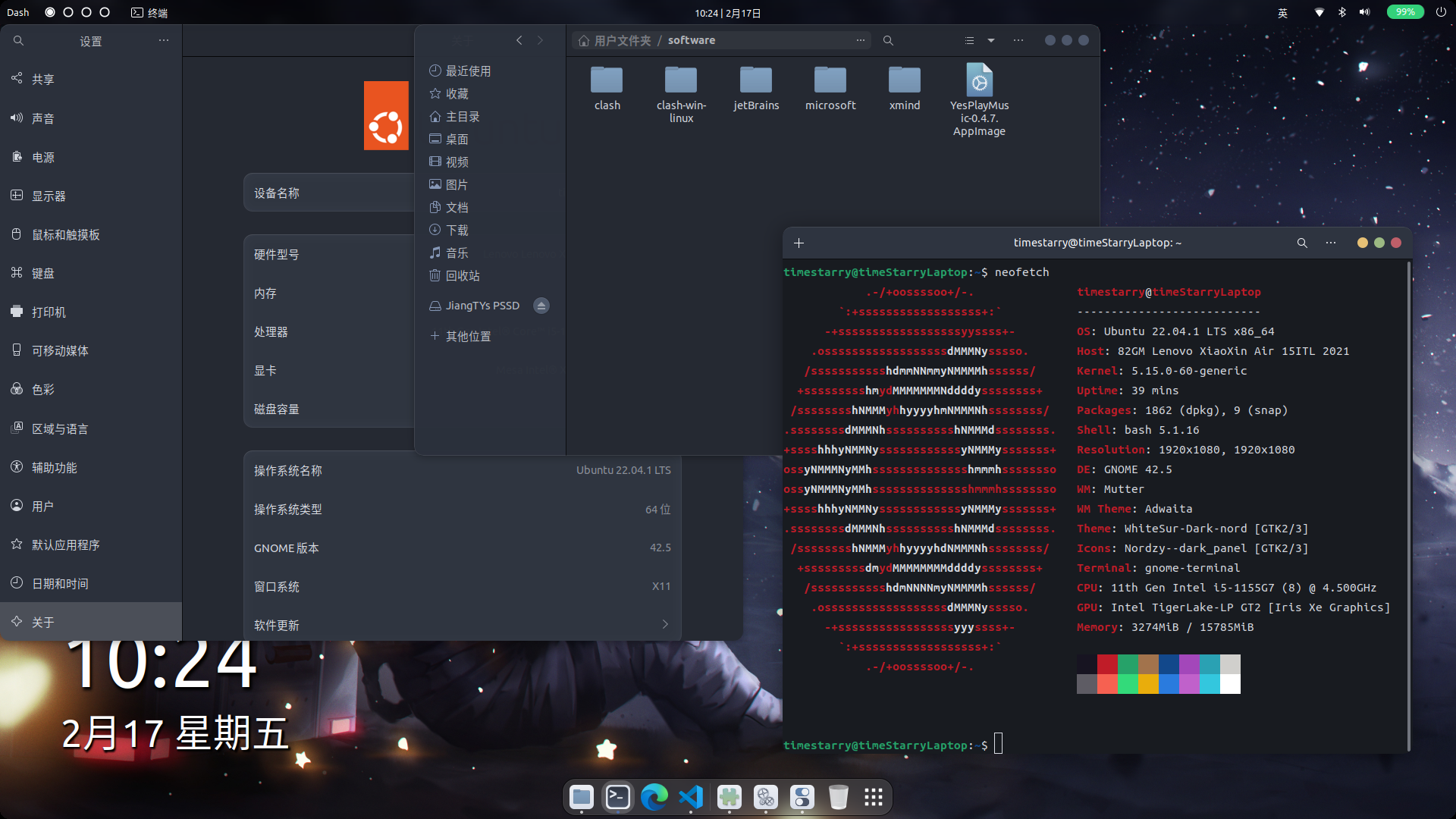Click 用户文件夹 in Files path bar
This screenshot has height=819, width=1456.
622,40
